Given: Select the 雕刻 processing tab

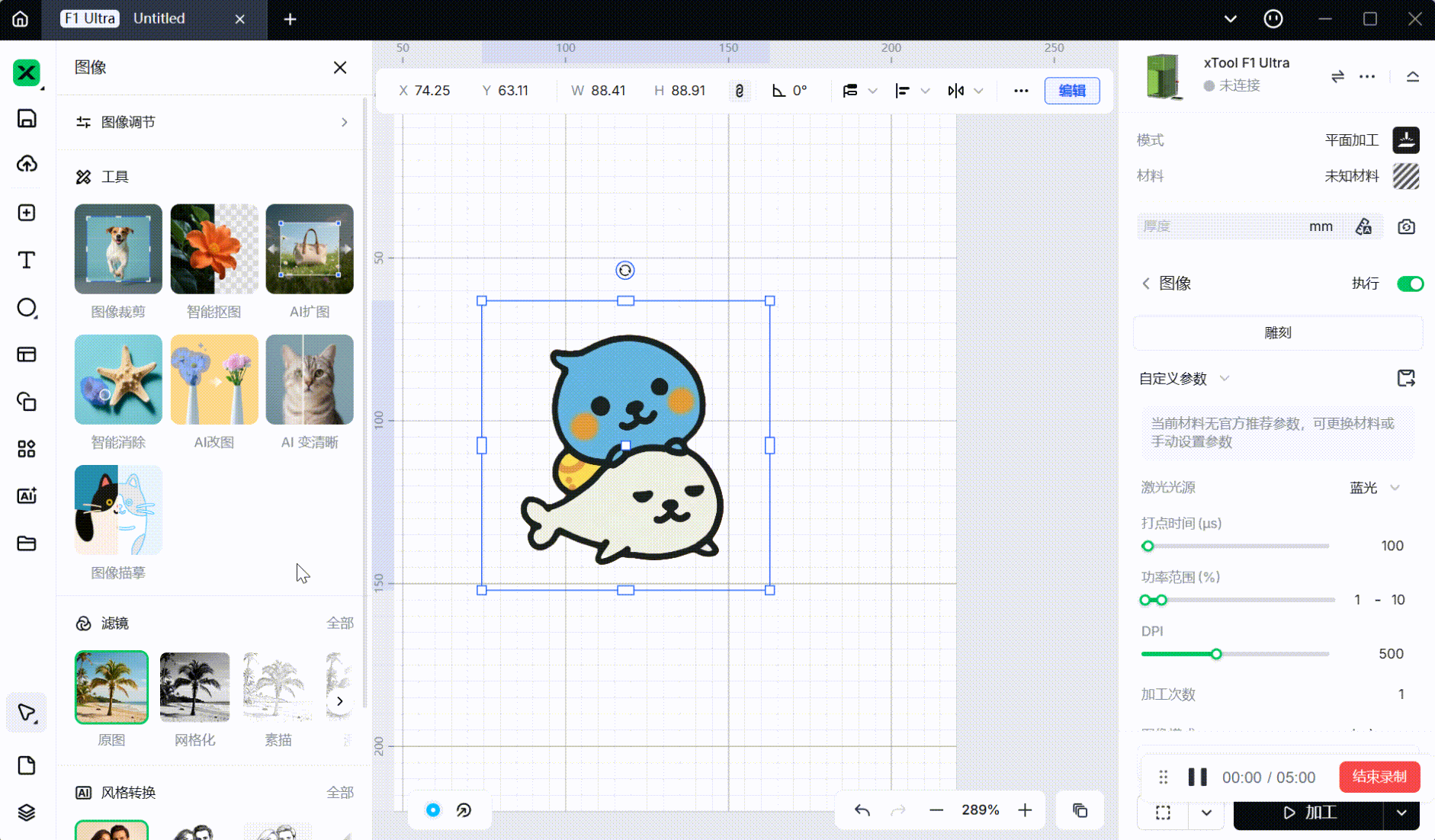Looking at the screenshot, I should pyautogui.click(x=1277, y=333).
